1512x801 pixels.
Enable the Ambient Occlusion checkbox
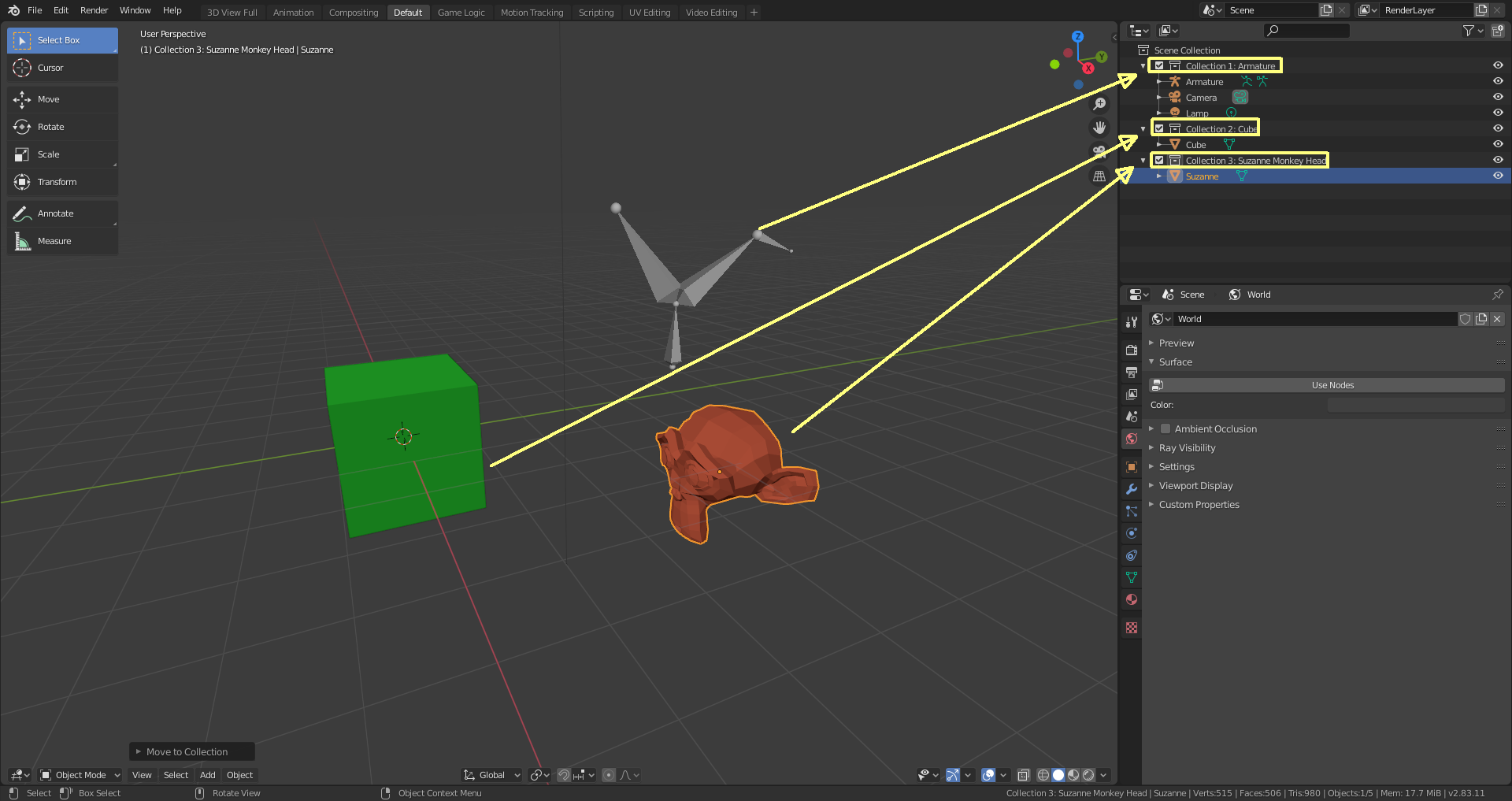pos(1165,428)
